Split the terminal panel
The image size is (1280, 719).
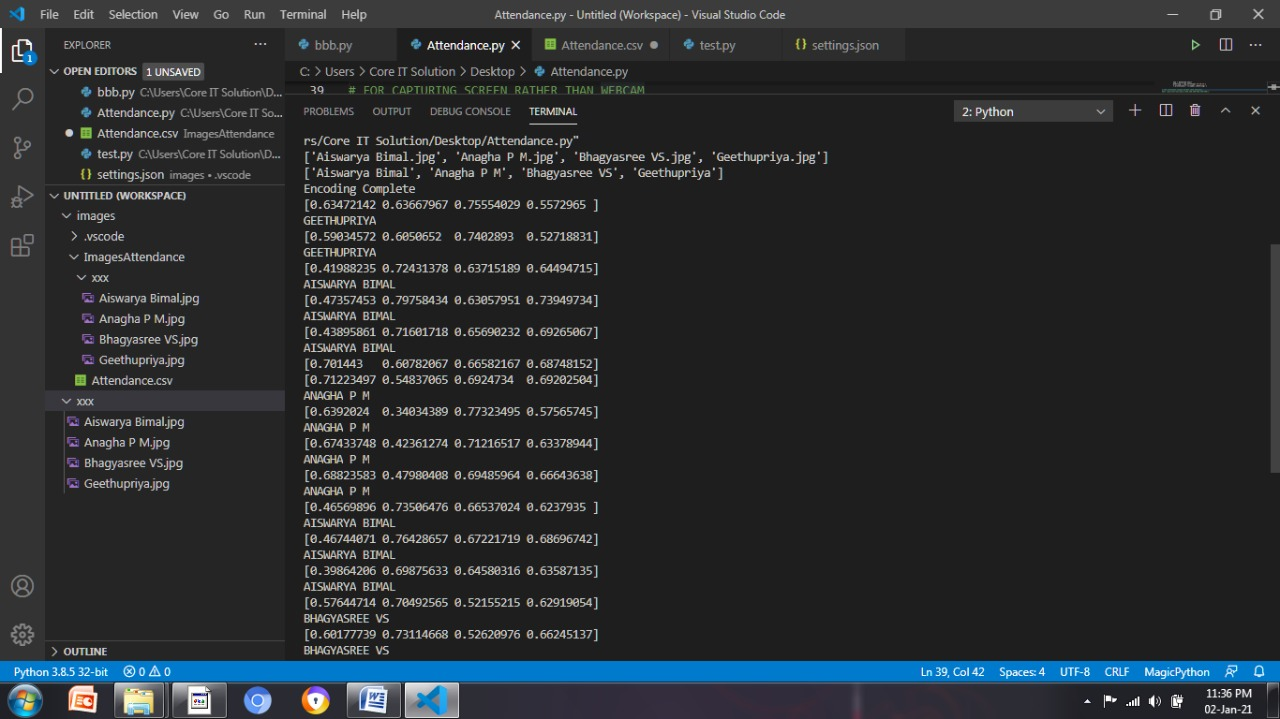coord(1165,111)
